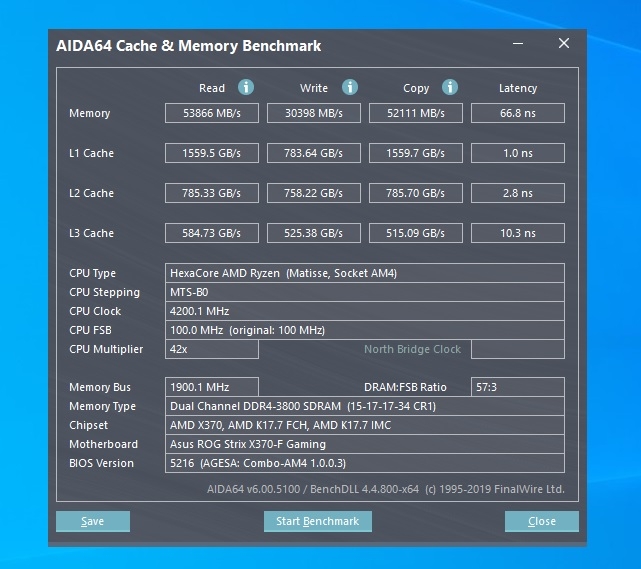
Task: Click the North Bridge Clock label
Action: click(x=412, y=349)
